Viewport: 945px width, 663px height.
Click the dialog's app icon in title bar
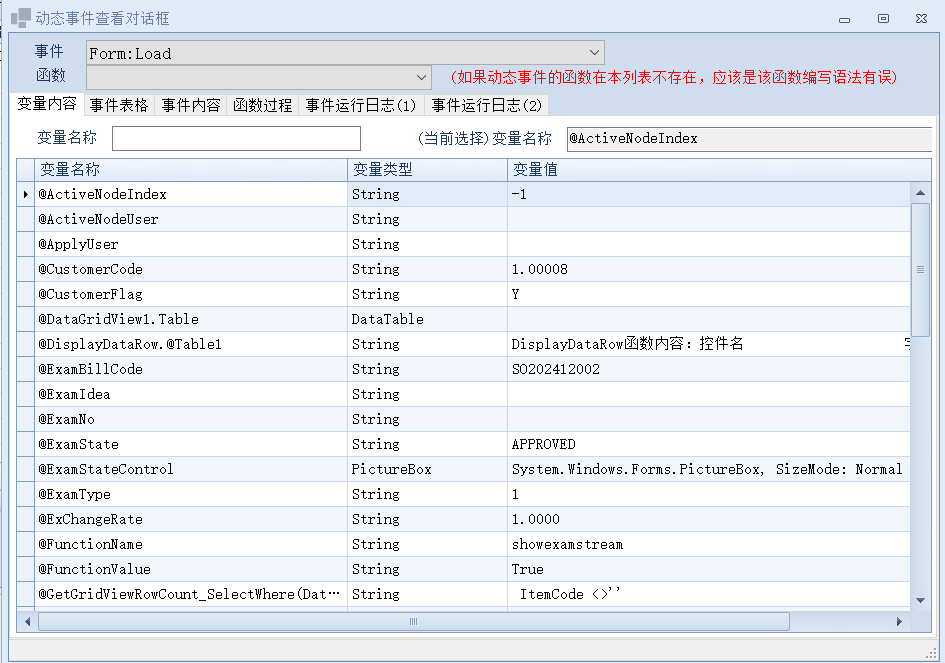coord(20,18)
